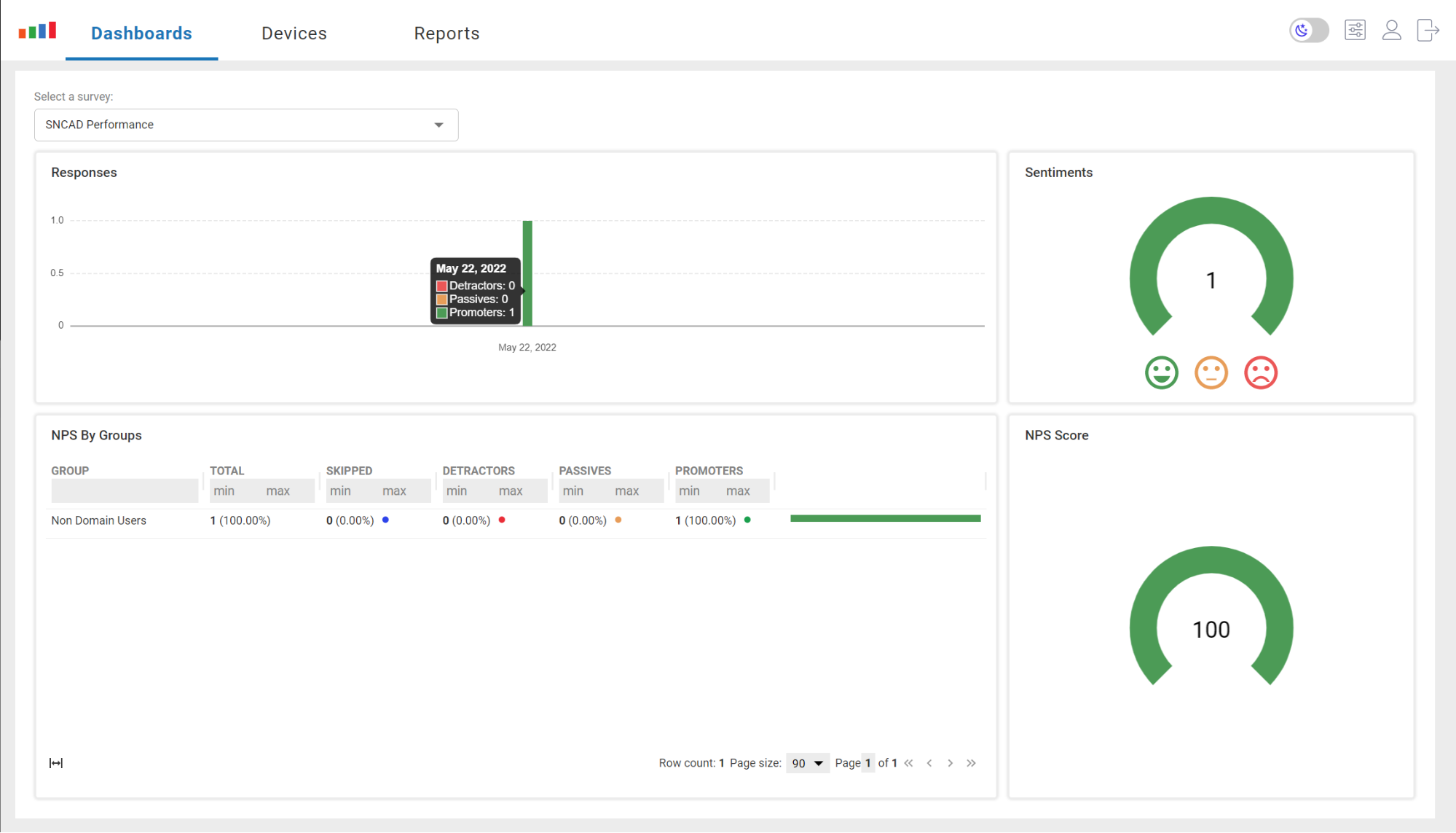The image size is (1456, 833).
Task: Click the green Sentiments gauge arc
Action: pyautogui.click(x=1211, y=211)
